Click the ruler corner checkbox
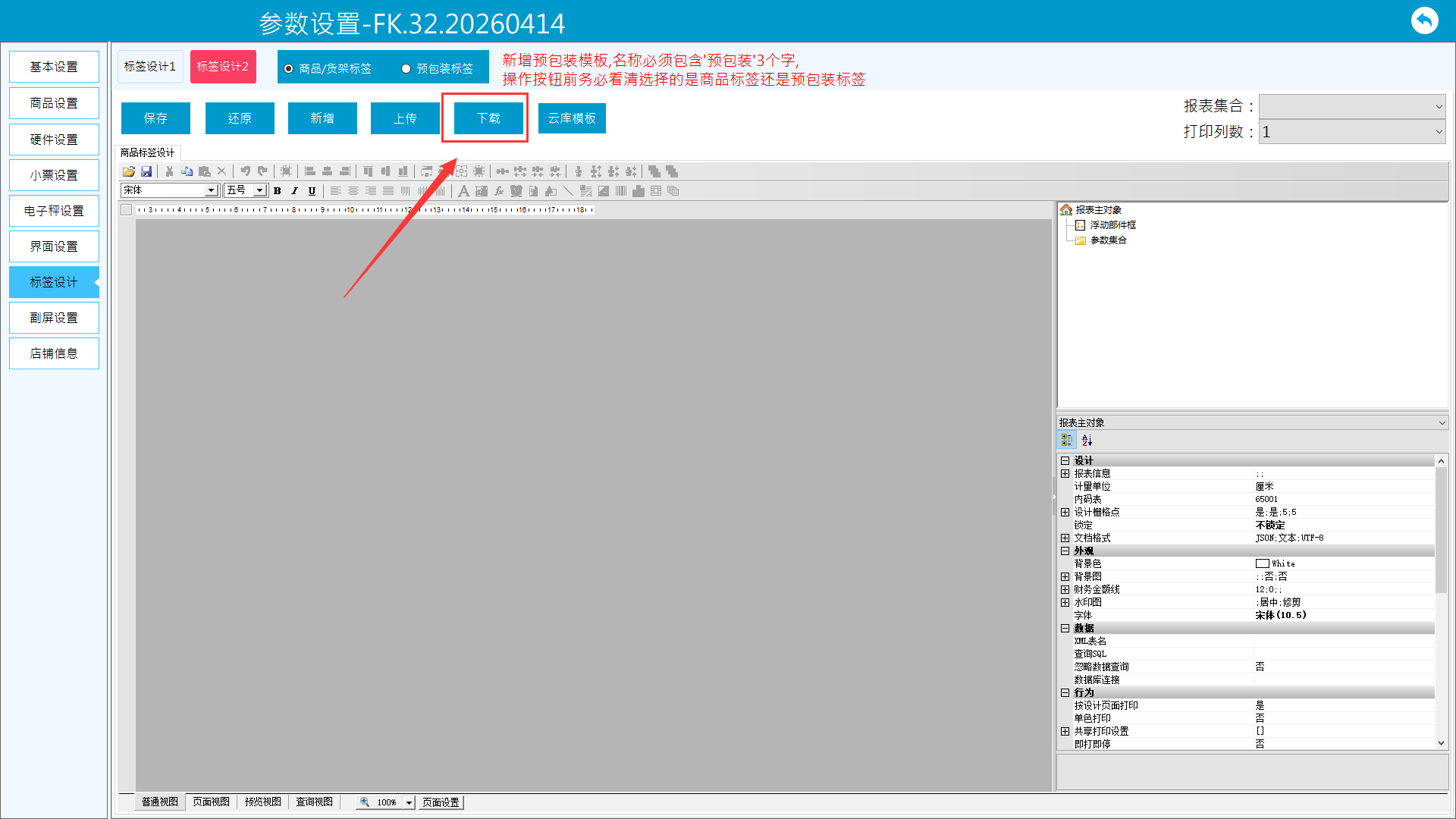The width and height of the screenshot is (1456, 819). coord(127,210)
